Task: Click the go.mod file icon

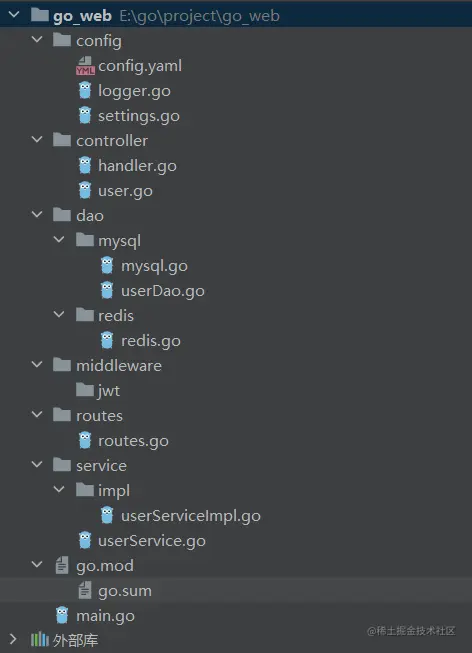Action: tap(62, 566)
